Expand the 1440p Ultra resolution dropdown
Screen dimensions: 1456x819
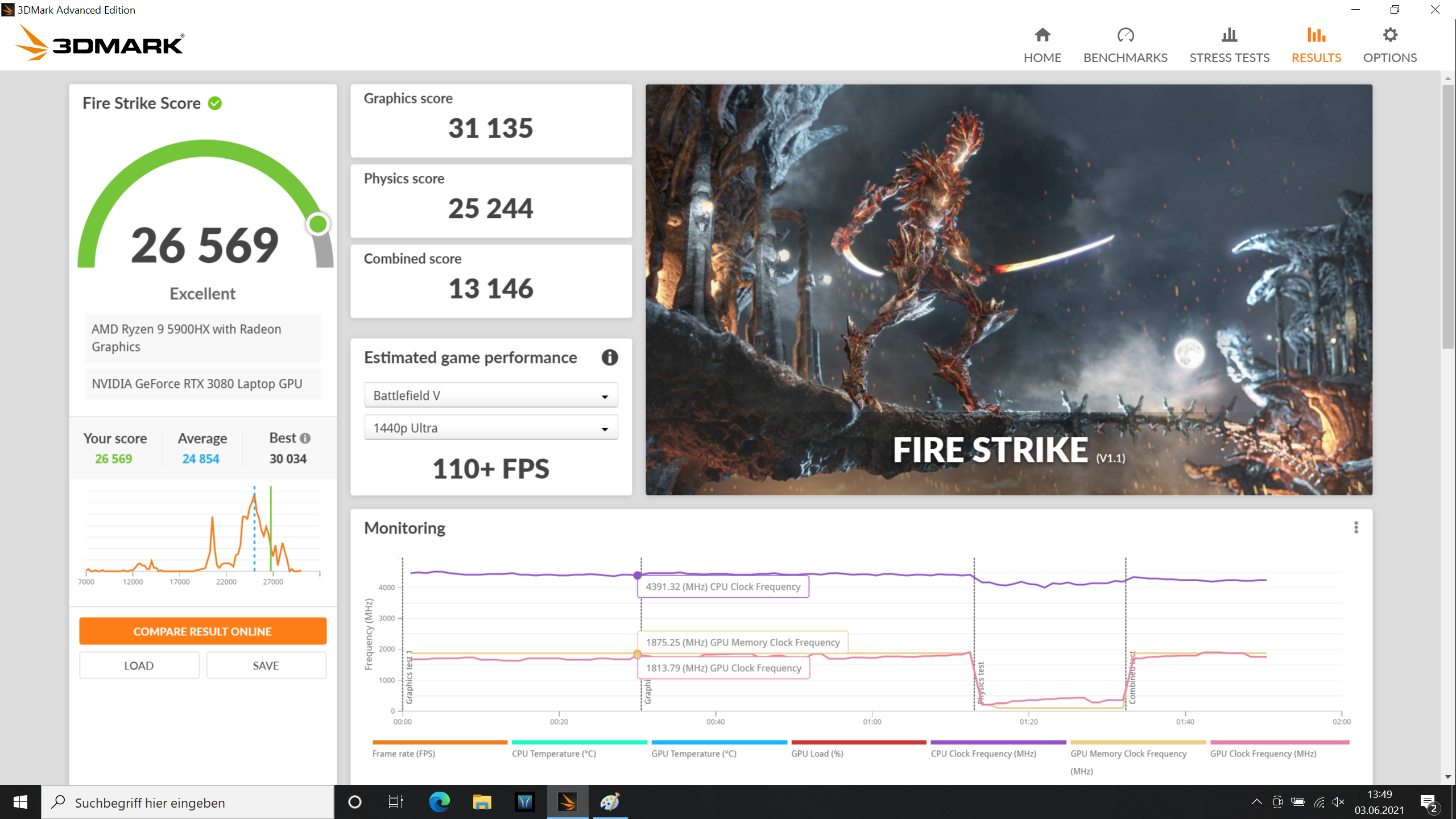491,428
